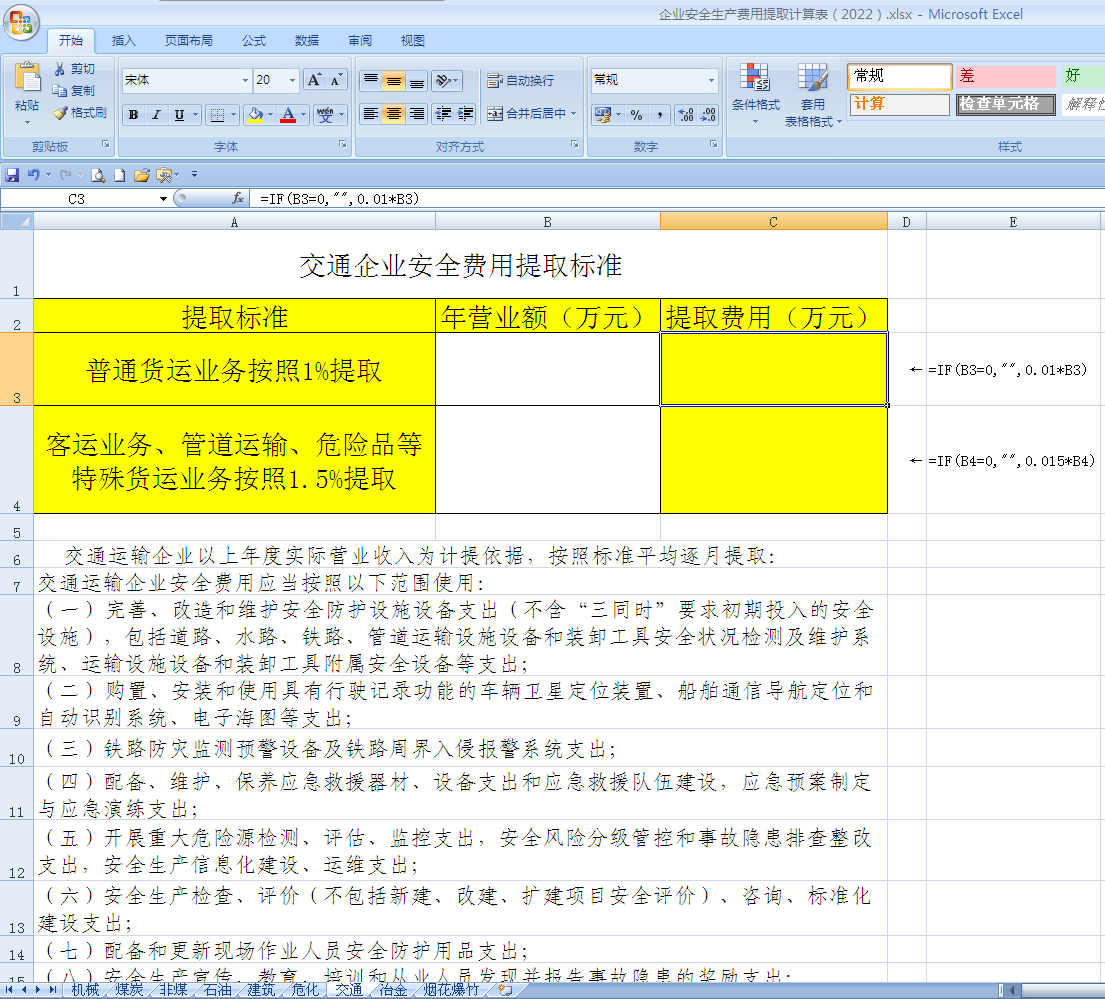The width and height of the screenshot is (1105, 999).
Task: Open the font size 20 dropdown
Action: 292,80
